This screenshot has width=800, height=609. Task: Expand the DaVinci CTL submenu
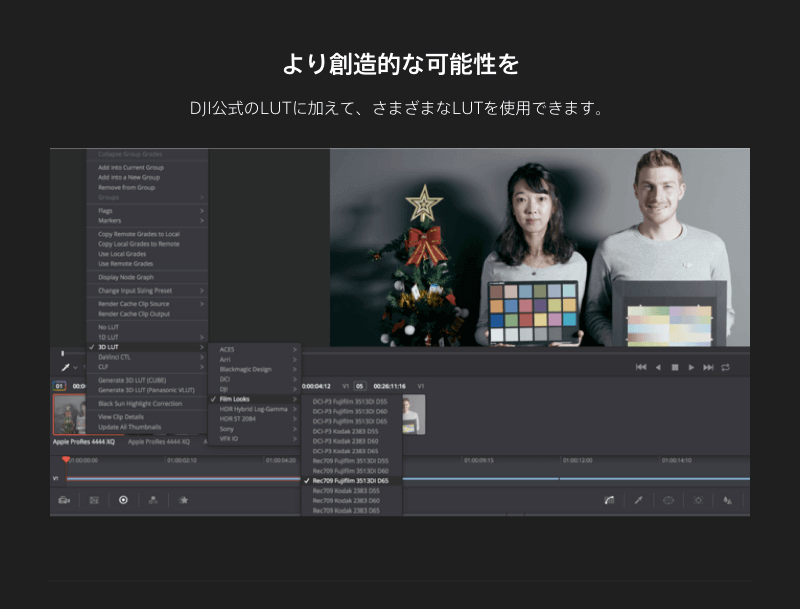tap(147, 357)
